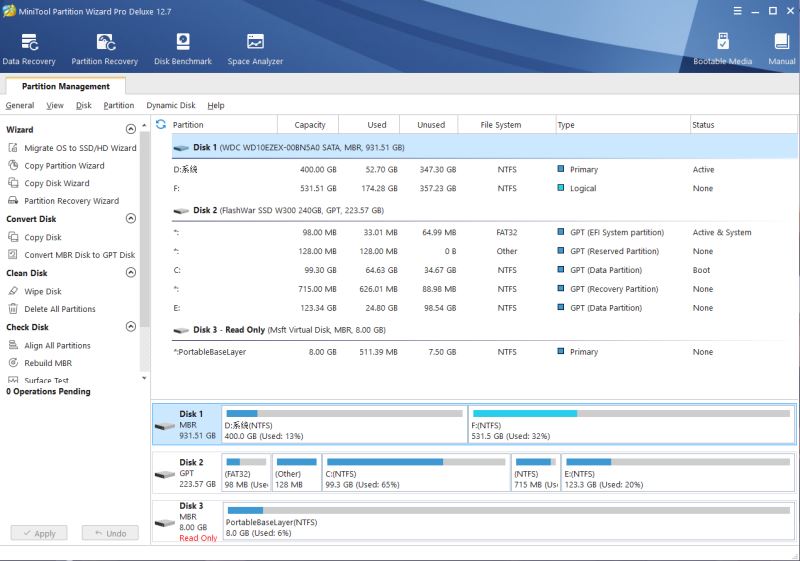Select the F: 531.51 GB partition row
The width and height of the screenshot is (800, 561).
[x=484, y=189]
